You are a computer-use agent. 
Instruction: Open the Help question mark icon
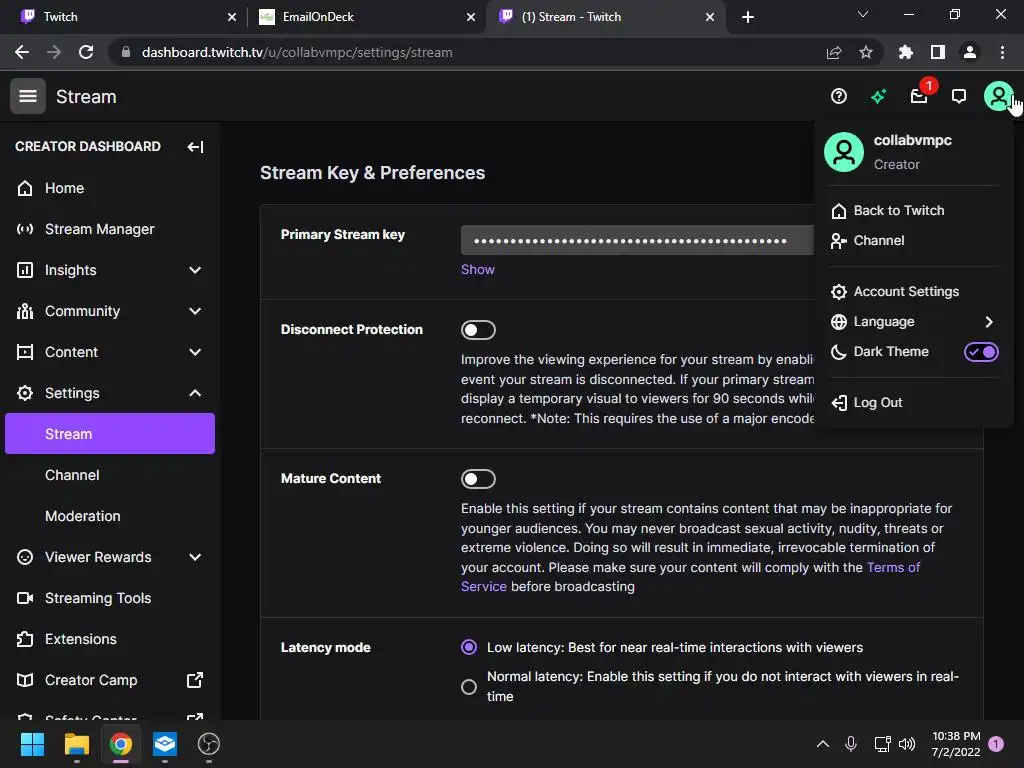839,97
